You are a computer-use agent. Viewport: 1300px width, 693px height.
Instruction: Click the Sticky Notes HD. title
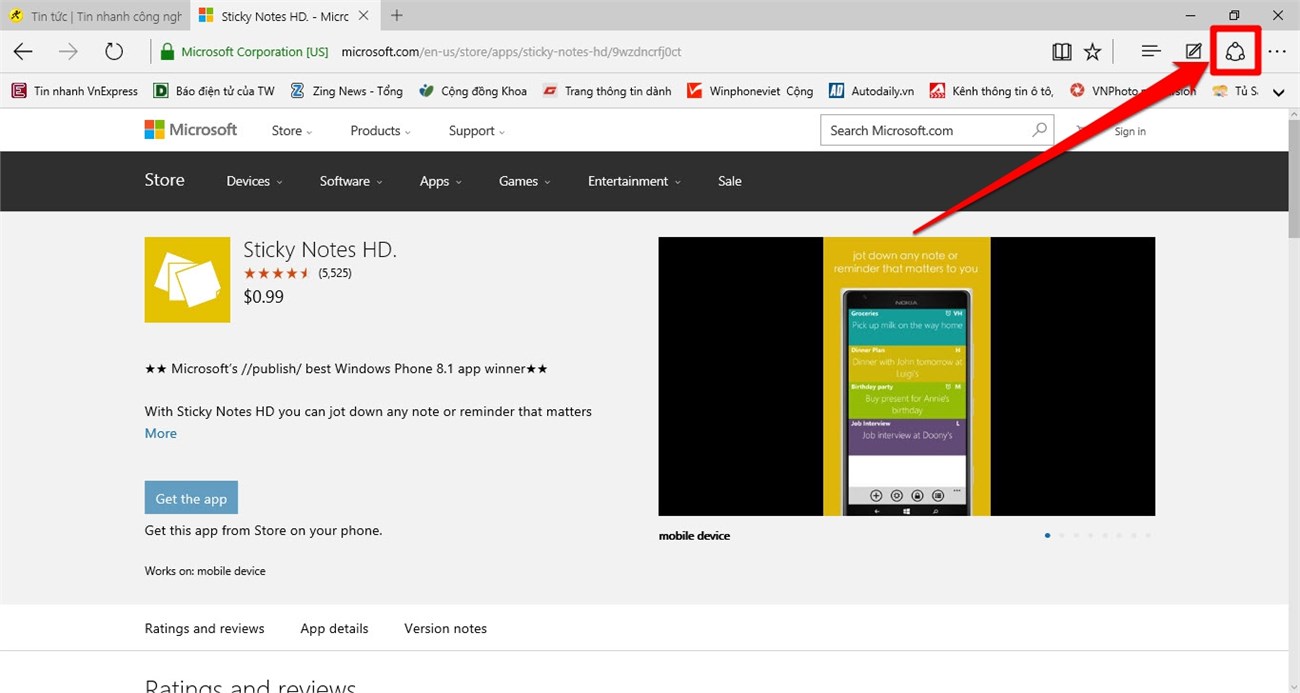pyautogui.click(x=320, y=250)
